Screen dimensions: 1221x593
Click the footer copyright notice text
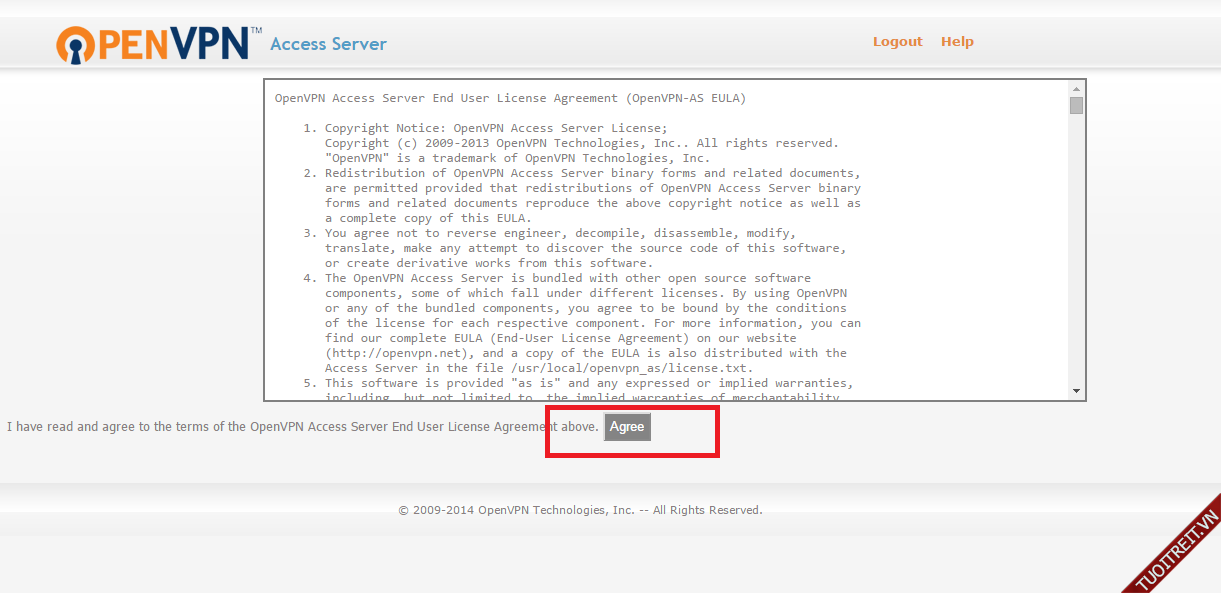click(580, 510)
